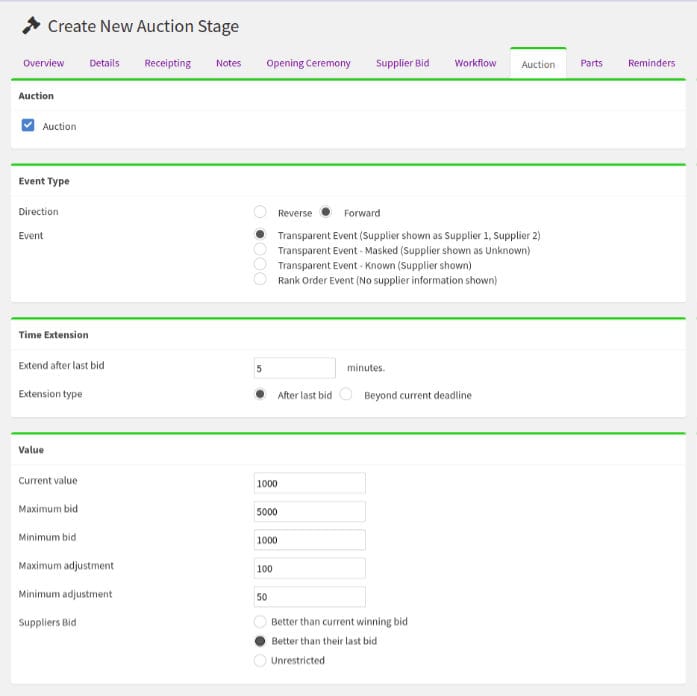Switch to the Details tab

pyautogui.click(x=104, y=63)
